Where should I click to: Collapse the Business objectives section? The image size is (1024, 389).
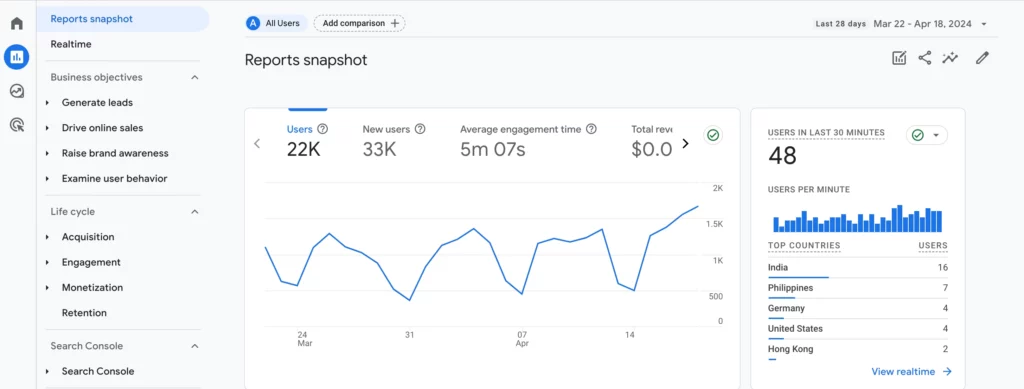[195, 77]
